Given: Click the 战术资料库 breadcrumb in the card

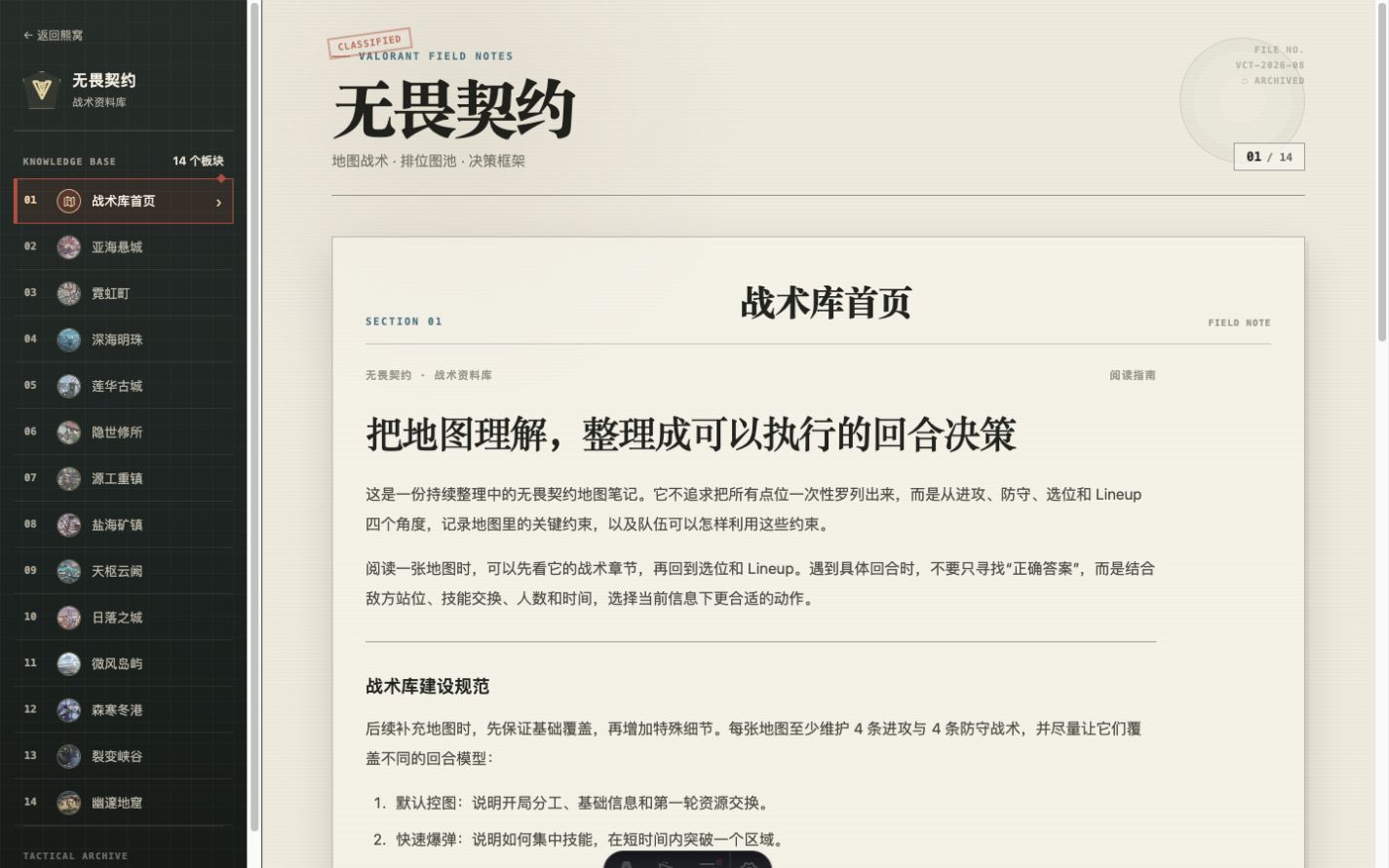Looking at the screenshot, I should (x=463, y=375).
